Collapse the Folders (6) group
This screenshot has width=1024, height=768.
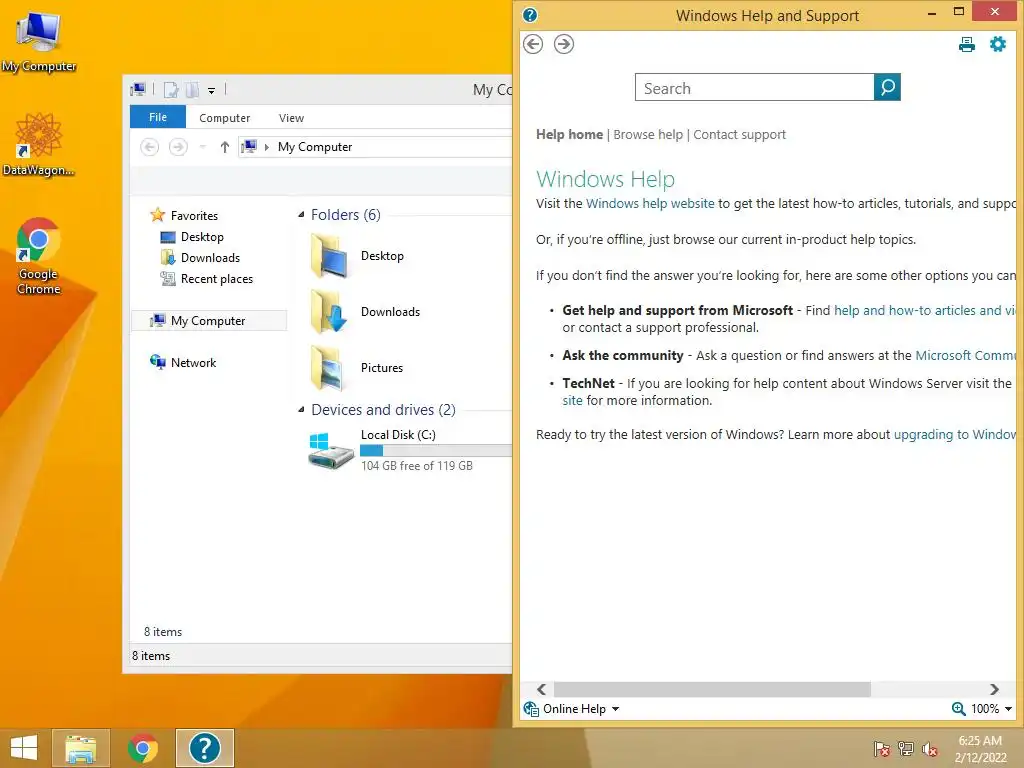(x=301, y=215)
